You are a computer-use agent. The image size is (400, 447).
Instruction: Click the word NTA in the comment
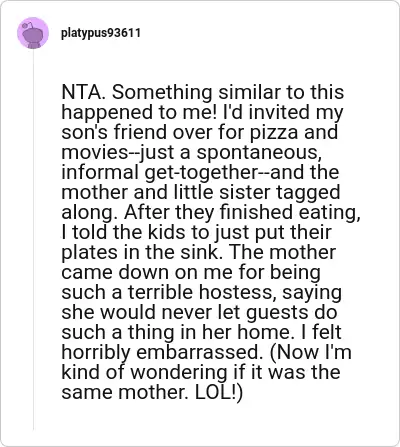pyautogui.click(x=80, y=92)
